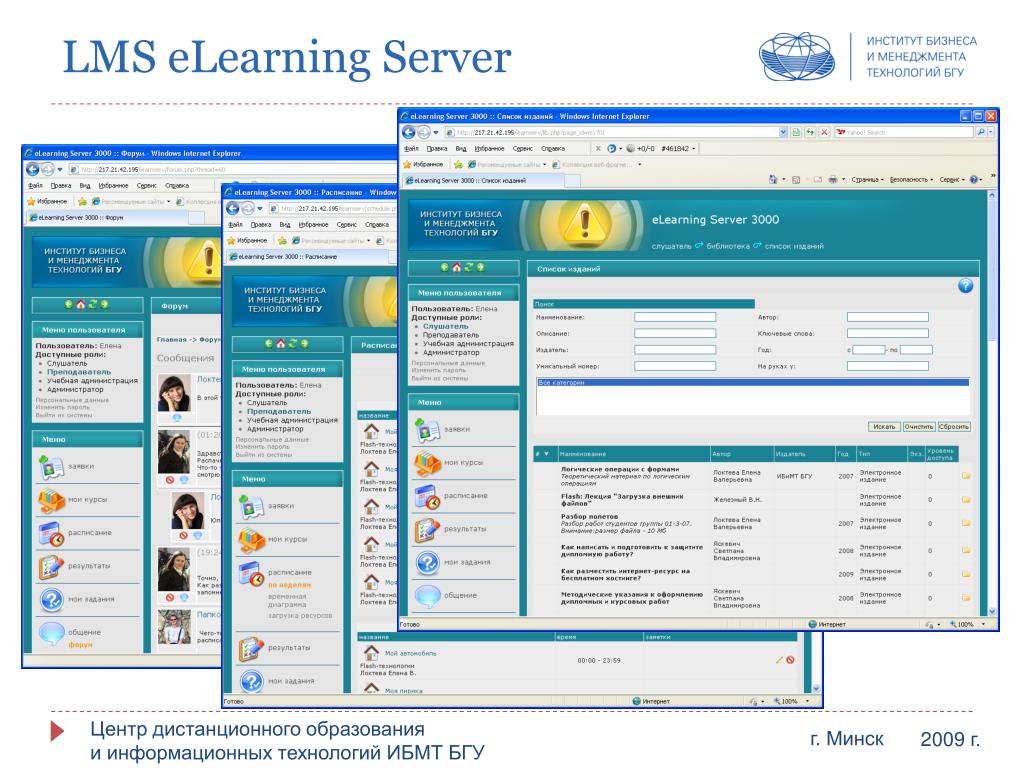The image size is (1024, 768).
Task: Open zoom 100% dropdown in Расписание status bar
Action: pos(808,701)
